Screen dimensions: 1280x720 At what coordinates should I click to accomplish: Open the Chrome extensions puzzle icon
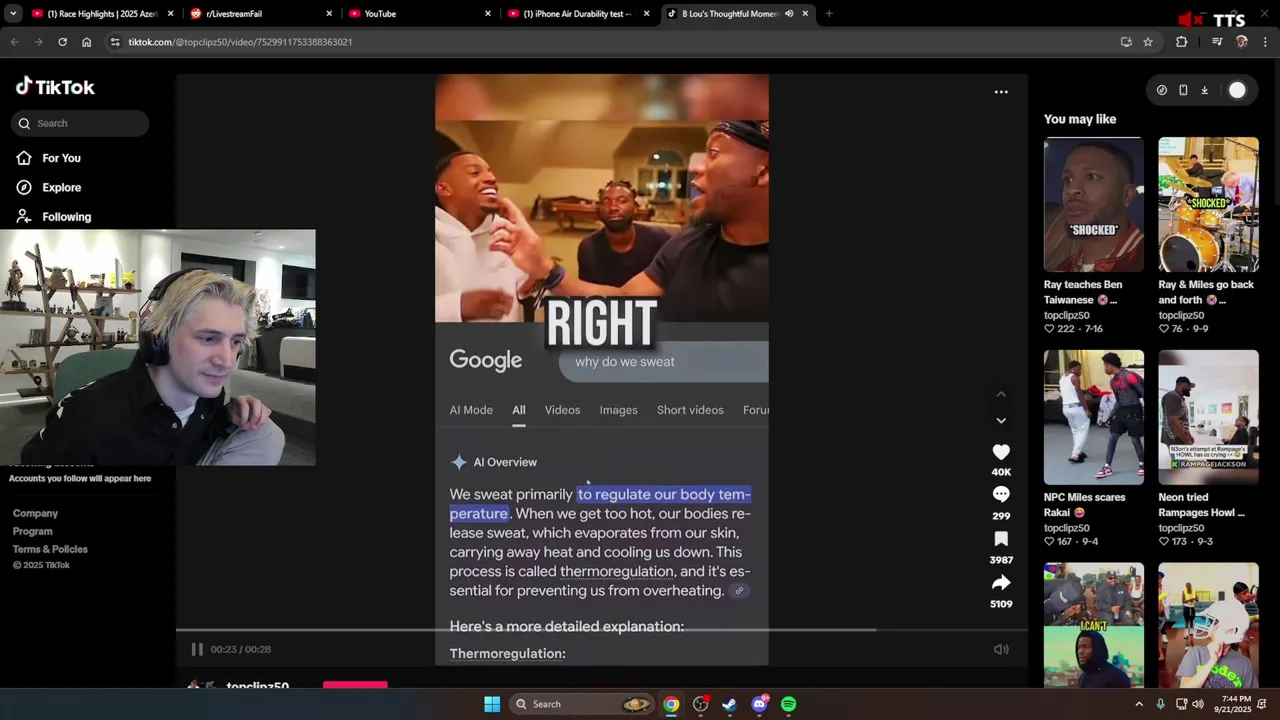pyautogui.click(x=1182, y=42)
